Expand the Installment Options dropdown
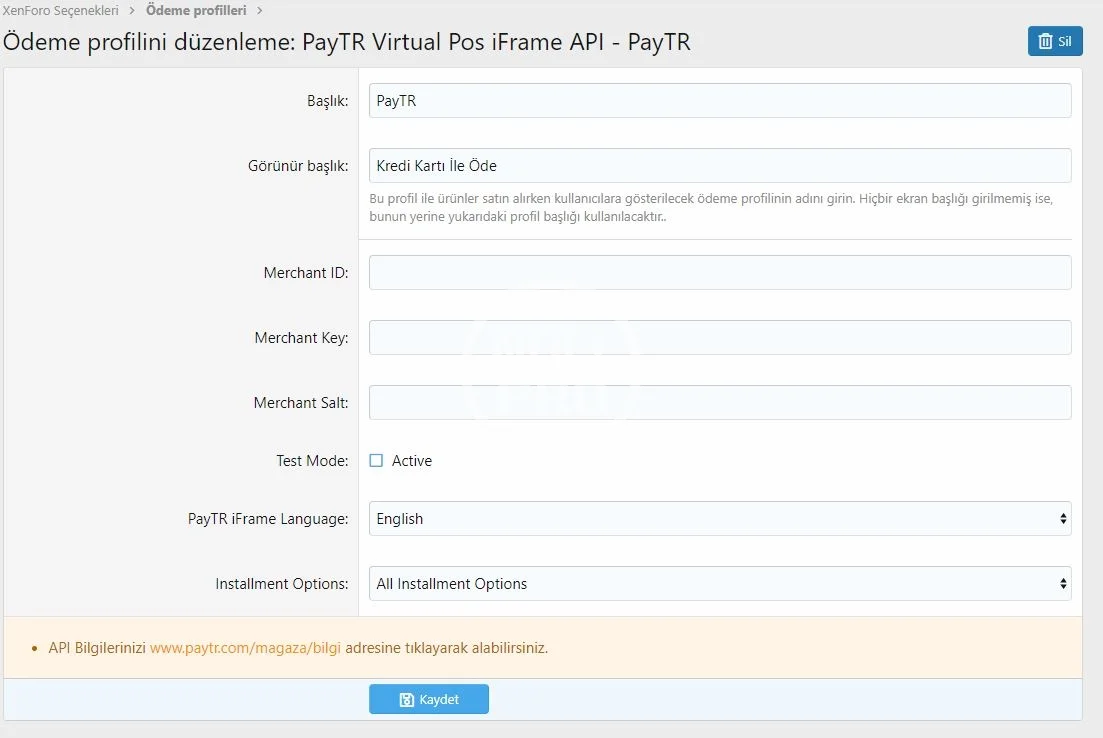 (x=719, y=584)
